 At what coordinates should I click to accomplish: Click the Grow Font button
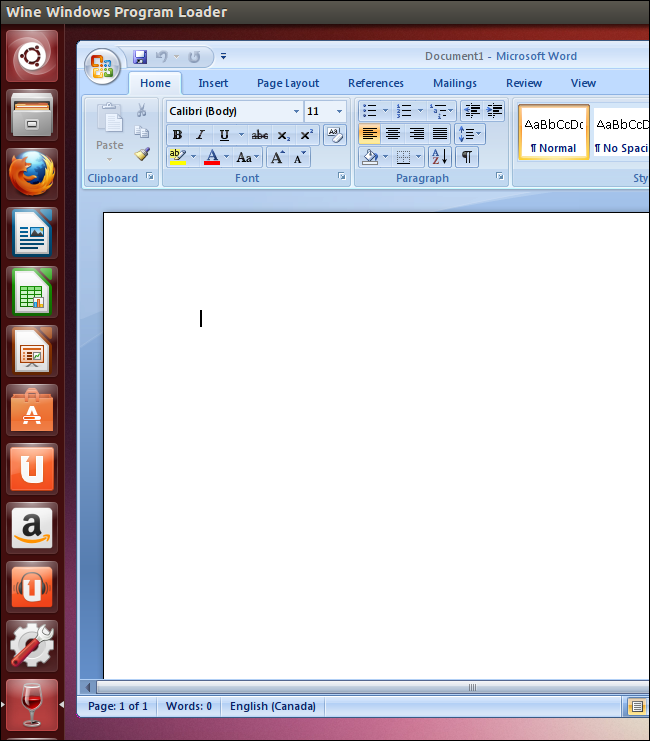(x=278, y=157)
